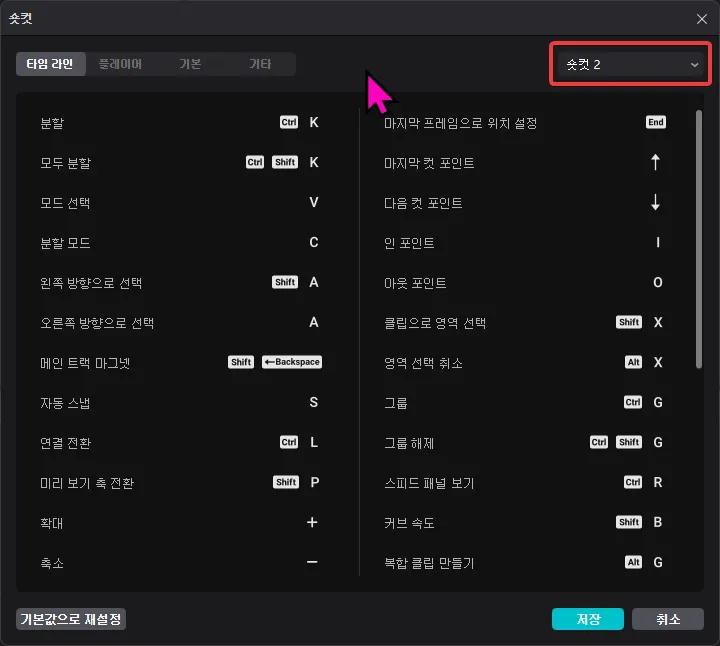Click the P key for 미리 보기 축 전환

pos(315,482)
